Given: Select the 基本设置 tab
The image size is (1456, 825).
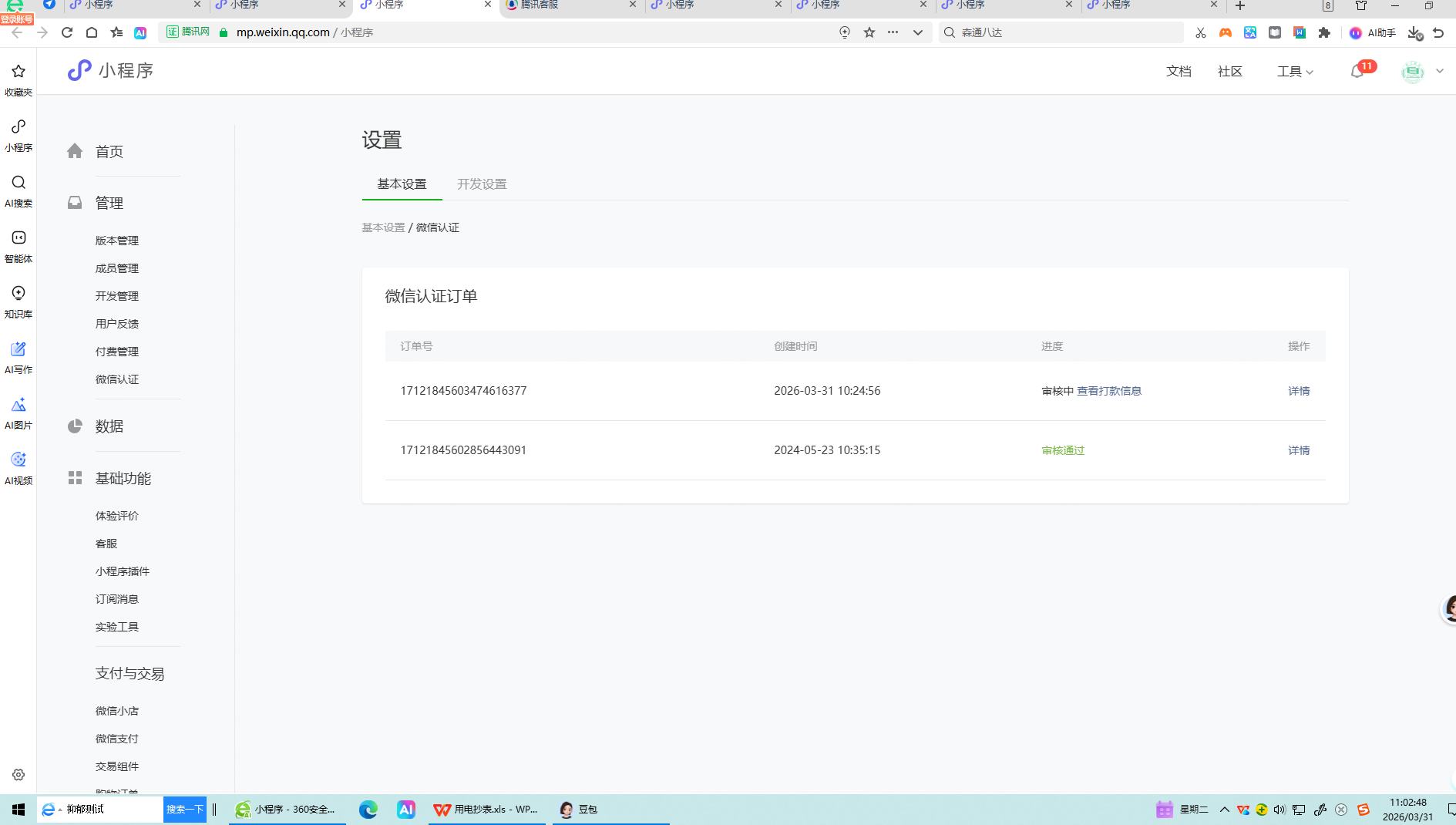Looking at the screenshot, I should [x=402, y=184].
